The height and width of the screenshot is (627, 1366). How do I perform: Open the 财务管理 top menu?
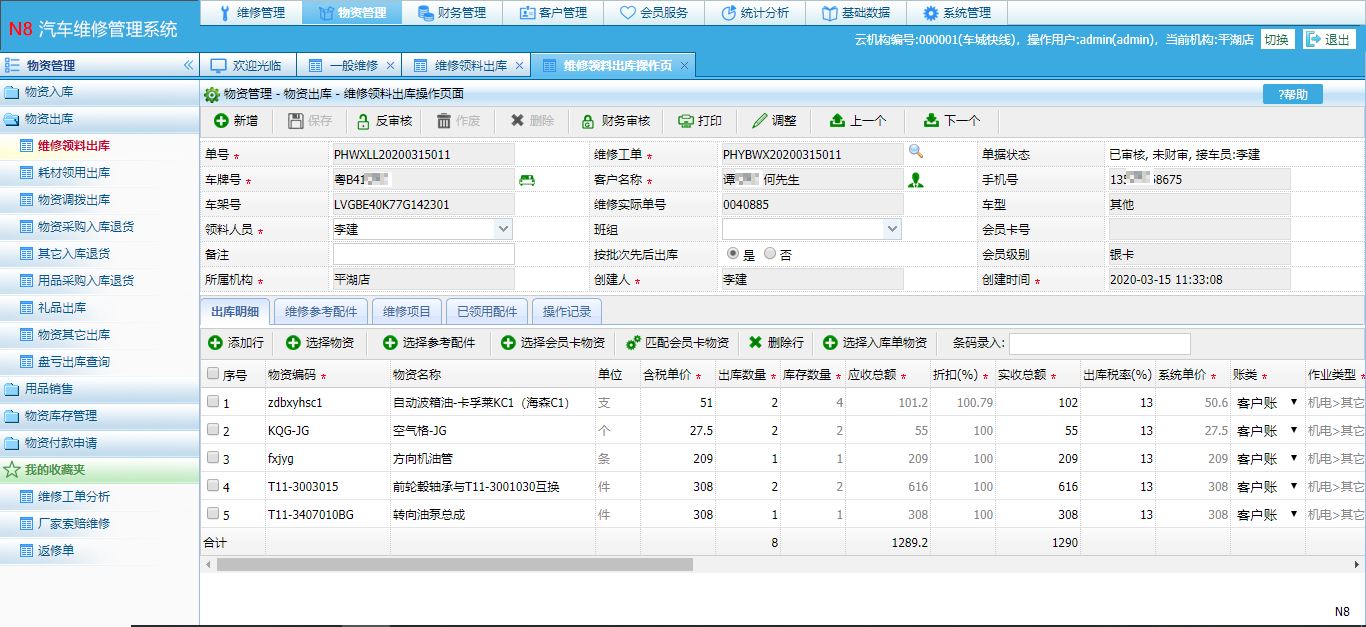coord(452,13)
